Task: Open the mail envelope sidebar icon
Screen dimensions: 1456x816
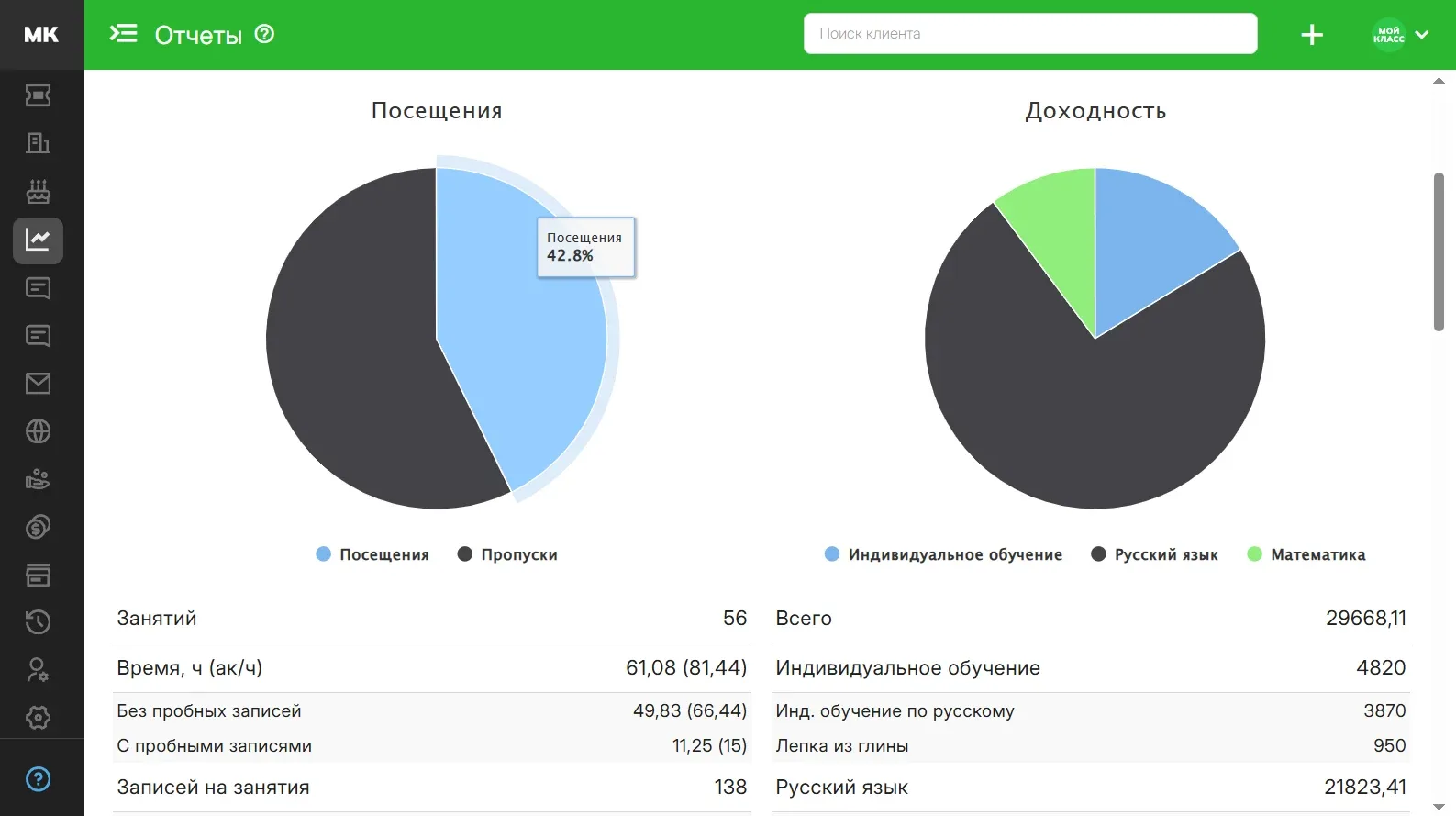Action: coord(38,384)
